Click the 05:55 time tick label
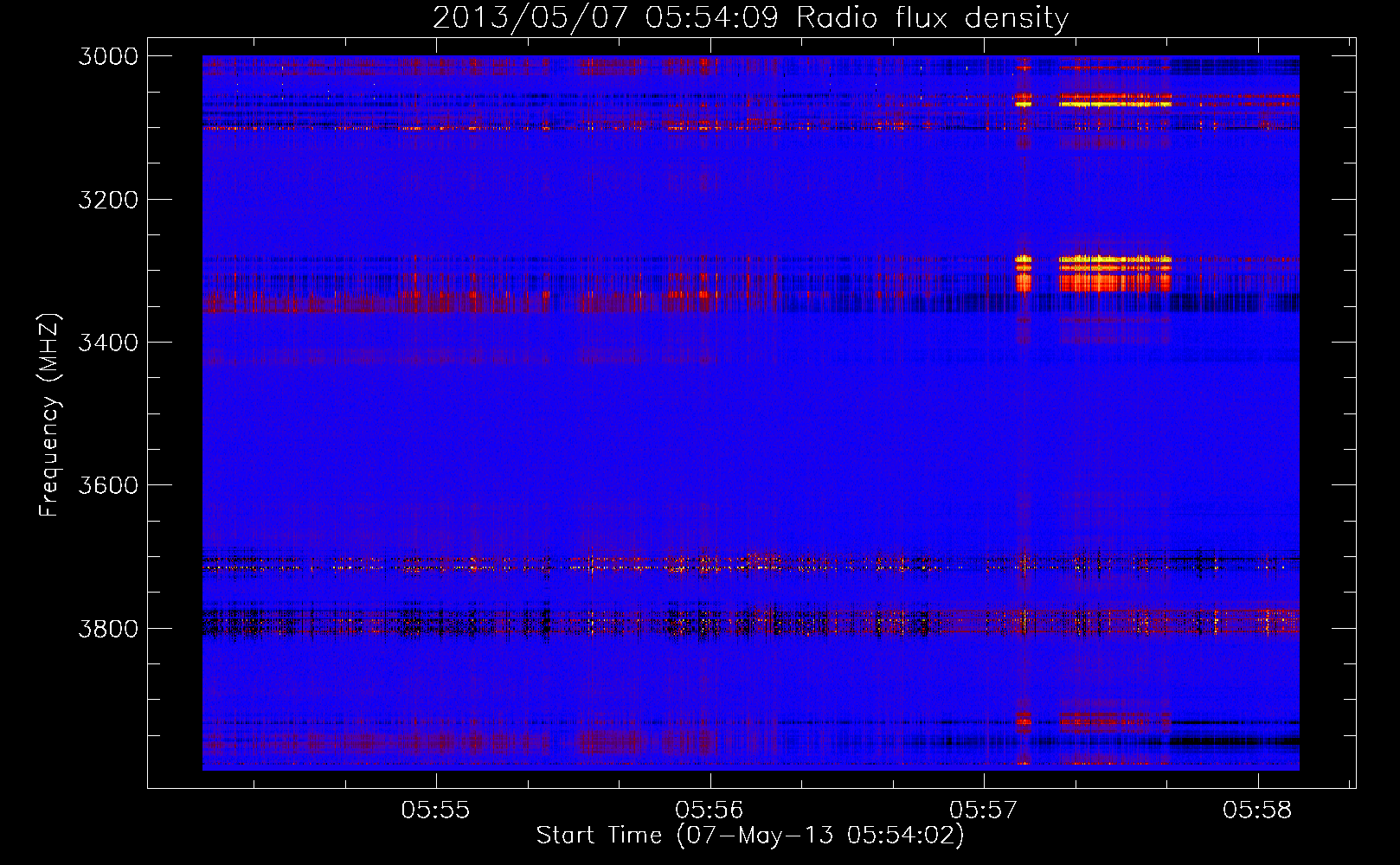 coord(436,810)
